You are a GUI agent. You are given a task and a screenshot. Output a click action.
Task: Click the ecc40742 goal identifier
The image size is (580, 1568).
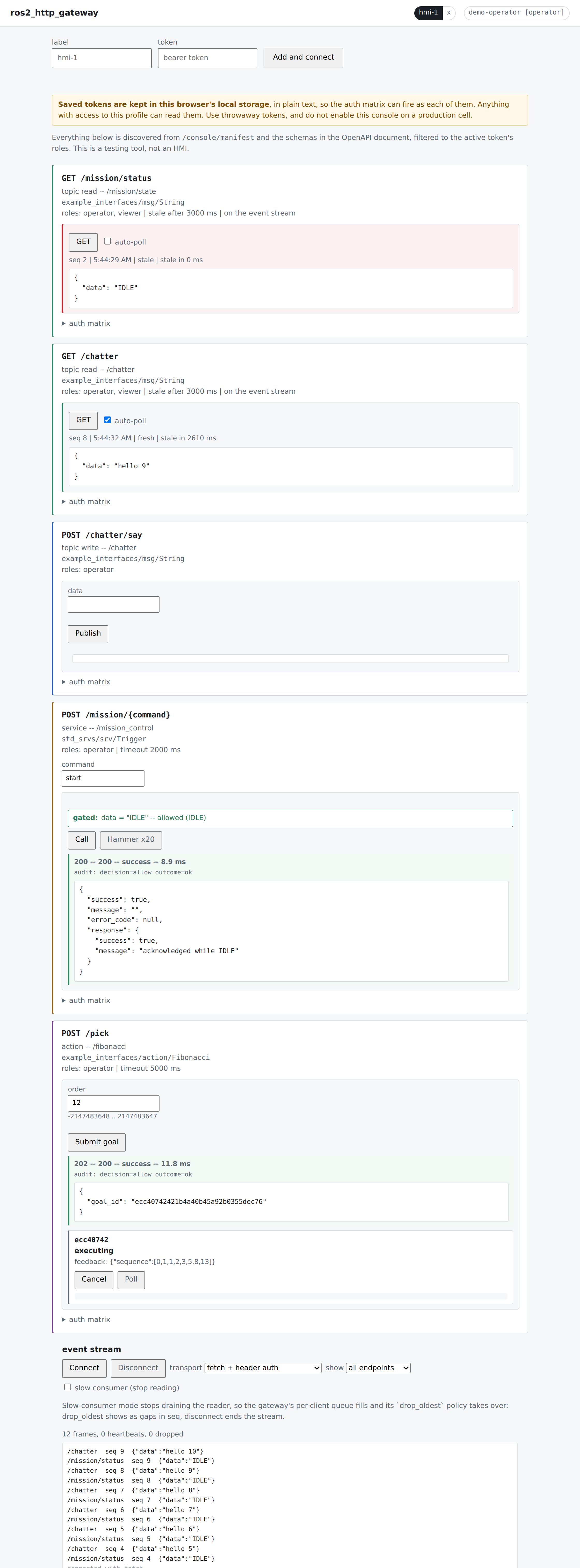click(91, 1240)
